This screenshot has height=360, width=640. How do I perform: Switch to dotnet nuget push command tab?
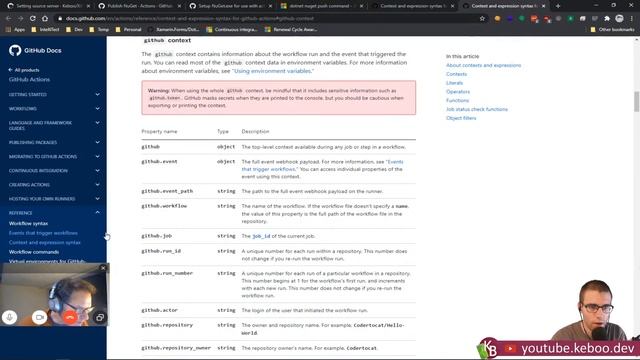pos(322,6)
